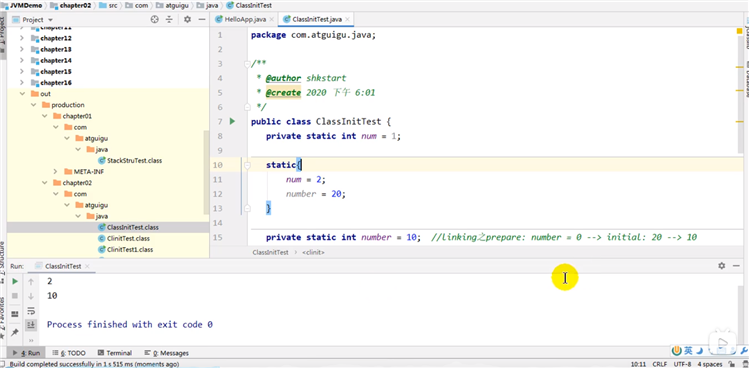This screenshot has height=368, width=749.
Task: Rerun ClassInitTest with green play icon
Action: coord(15,281)
